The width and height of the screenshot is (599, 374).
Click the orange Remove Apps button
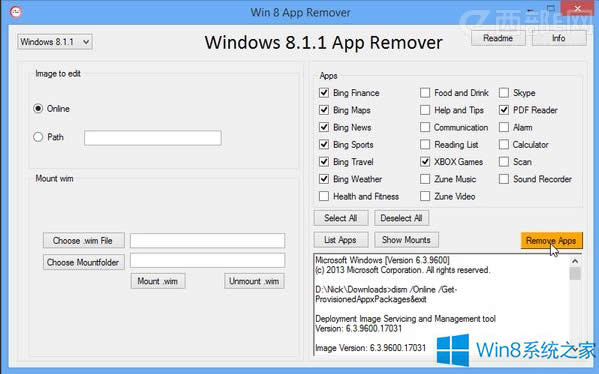(x=551, y=241)
